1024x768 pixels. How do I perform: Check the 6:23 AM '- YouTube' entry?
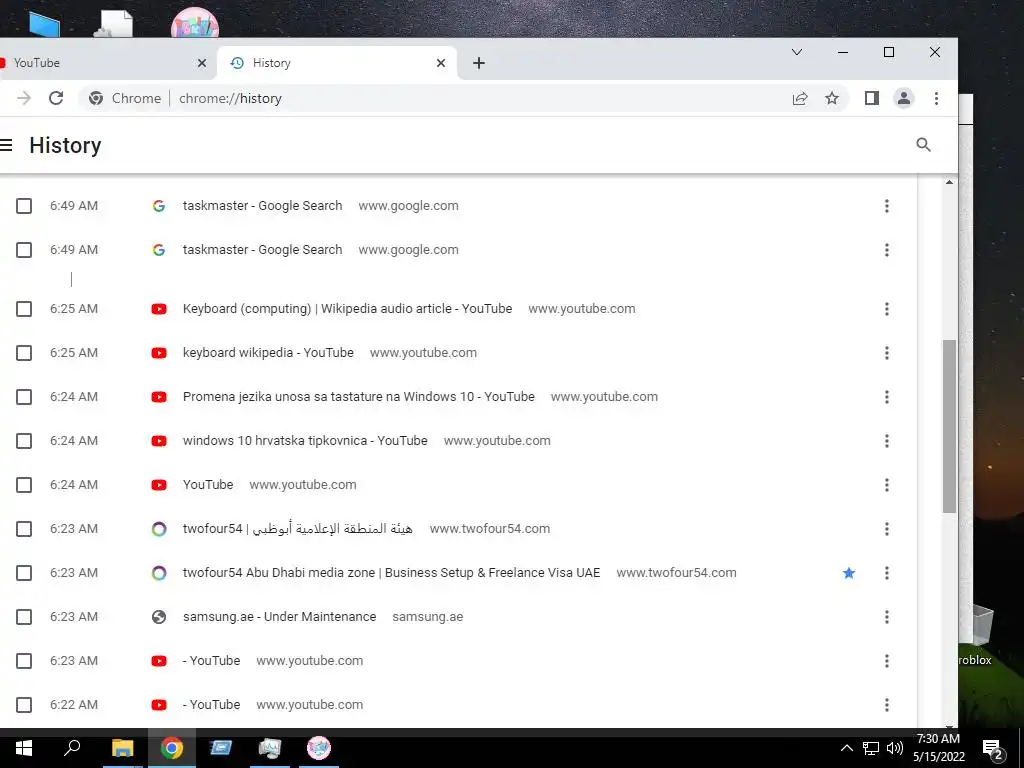(24, 660)
